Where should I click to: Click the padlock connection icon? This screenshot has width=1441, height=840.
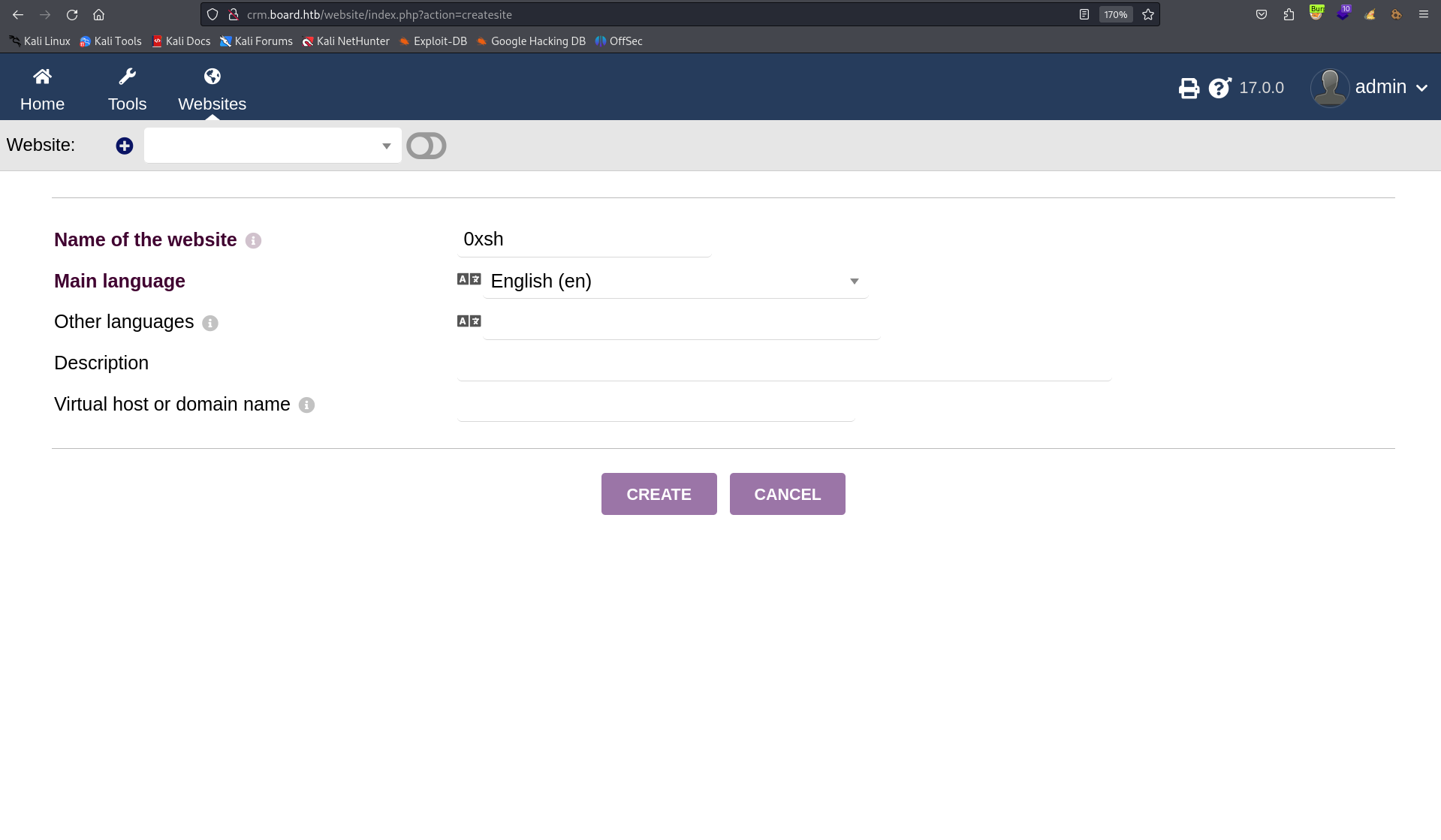point(234,14)
